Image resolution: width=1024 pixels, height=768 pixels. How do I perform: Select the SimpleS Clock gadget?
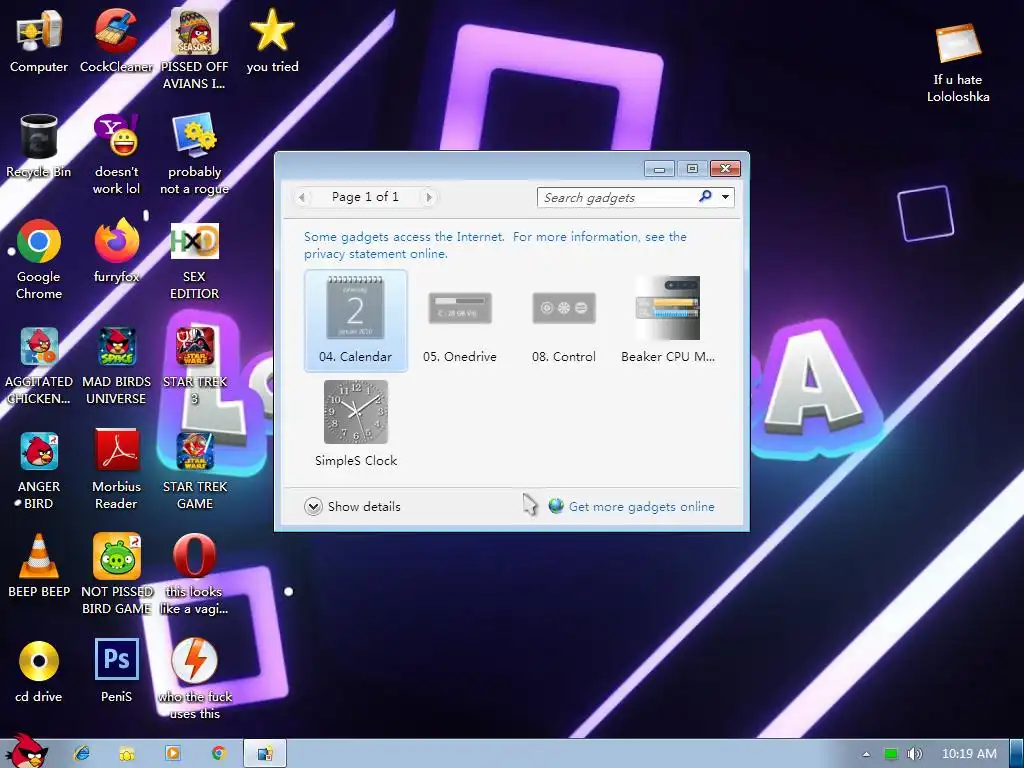[356, 424]
